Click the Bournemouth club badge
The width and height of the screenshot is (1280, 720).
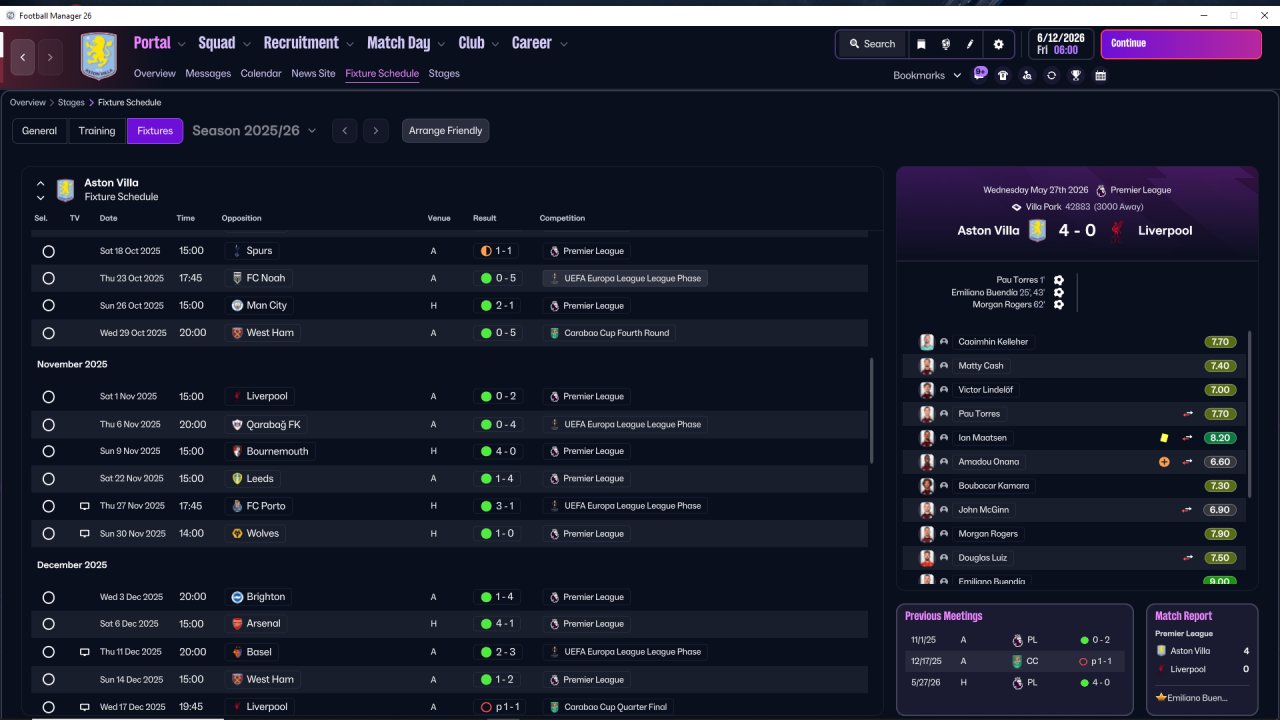[237, 451]
